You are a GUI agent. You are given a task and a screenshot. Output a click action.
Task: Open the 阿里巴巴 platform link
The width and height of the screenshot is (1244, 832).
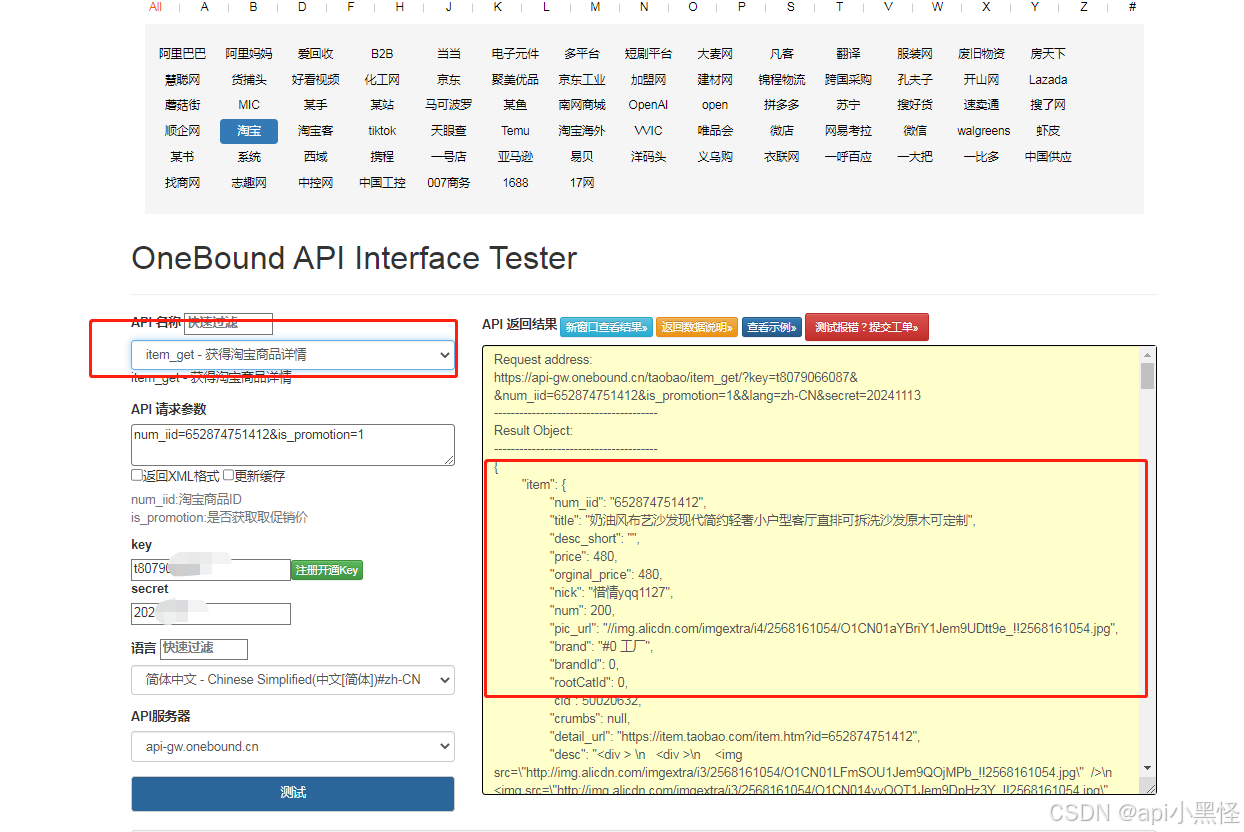pyautogui.click(x=182, y=54)
